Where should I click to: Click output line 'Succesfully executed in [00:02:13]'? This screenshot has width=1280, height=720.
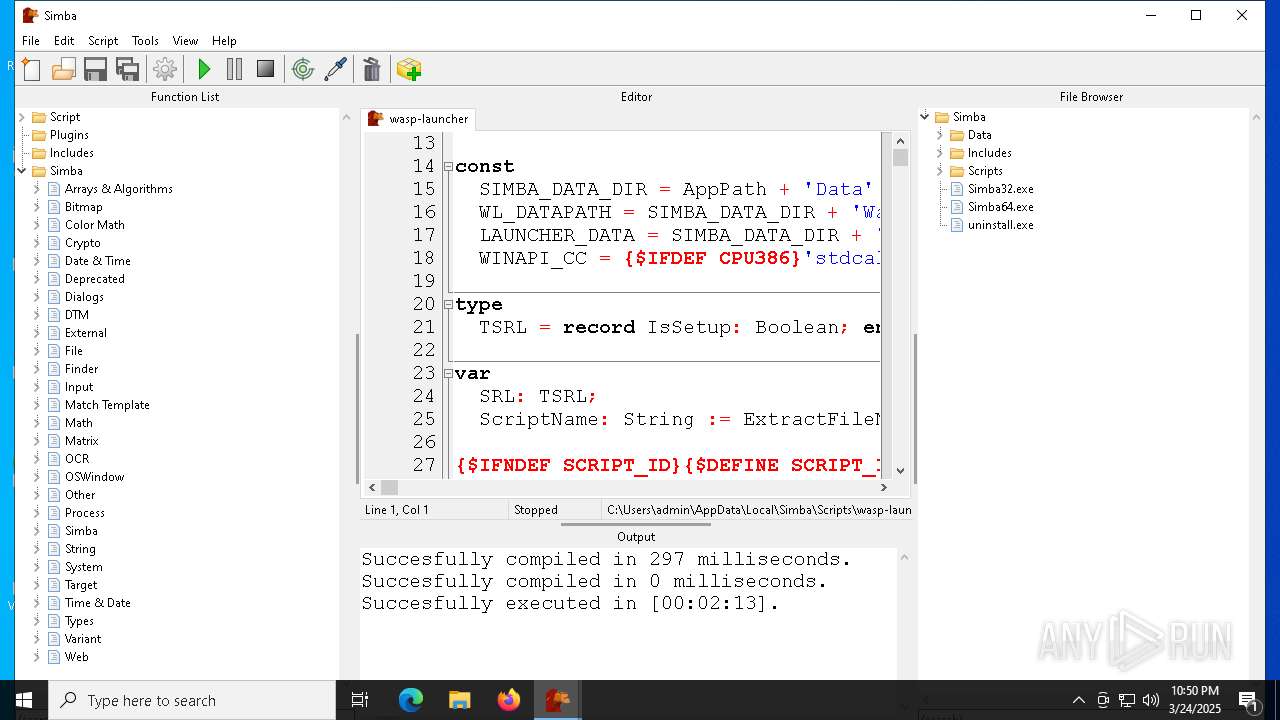(x=570, y=604)
